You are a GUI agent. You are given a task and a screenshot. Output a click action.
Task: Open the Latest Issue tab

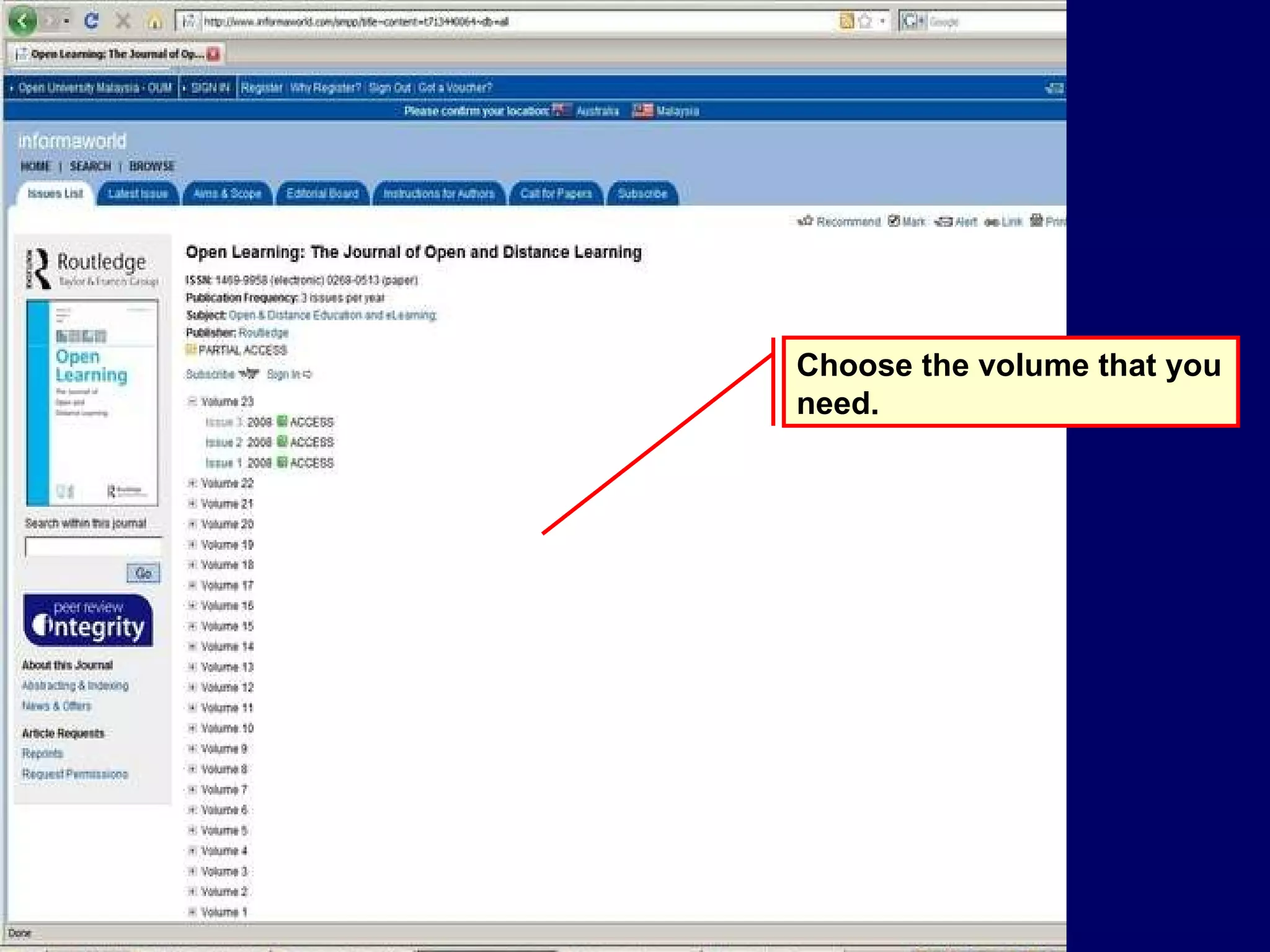click(x=138, y=193)
